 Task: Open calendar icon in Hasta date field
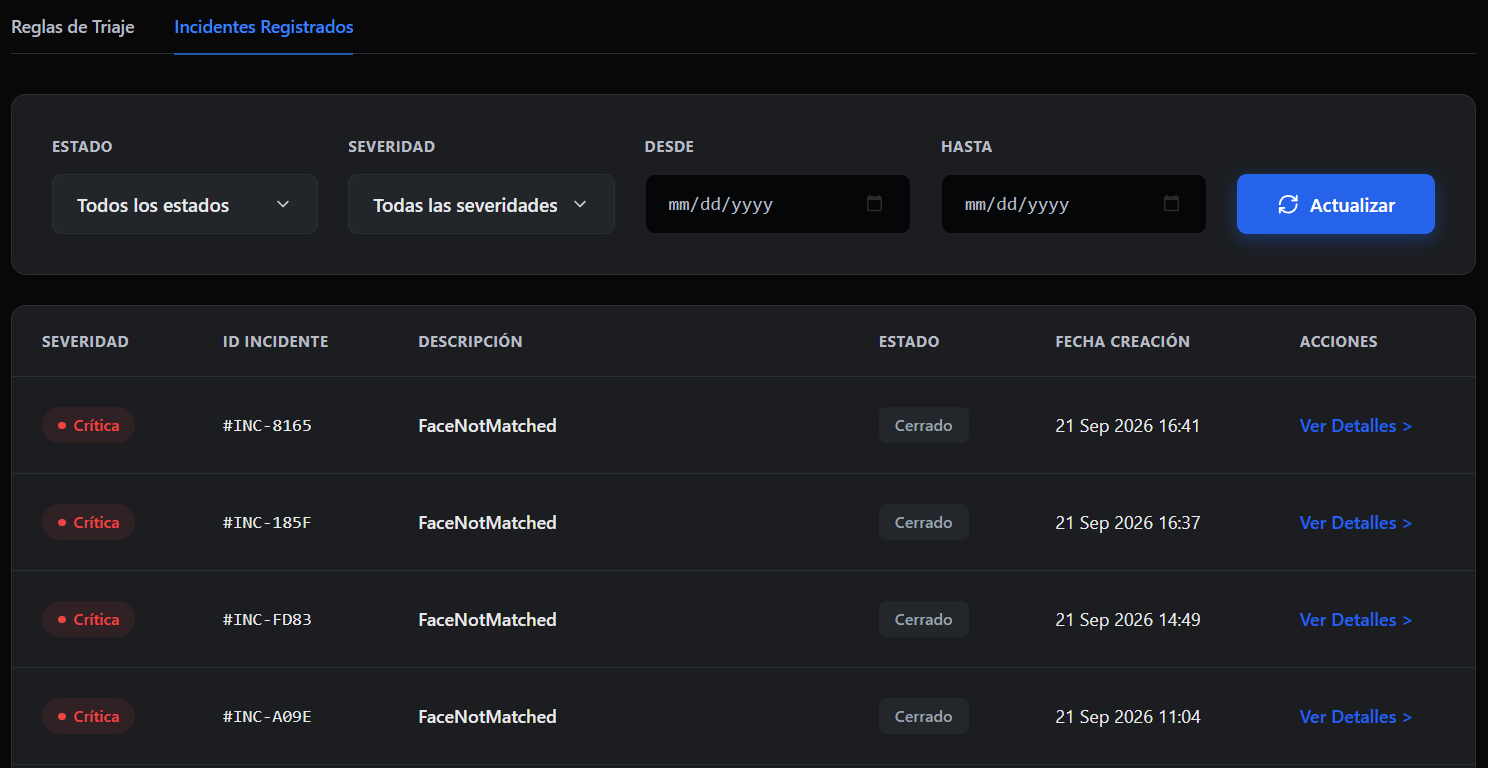1171,204
